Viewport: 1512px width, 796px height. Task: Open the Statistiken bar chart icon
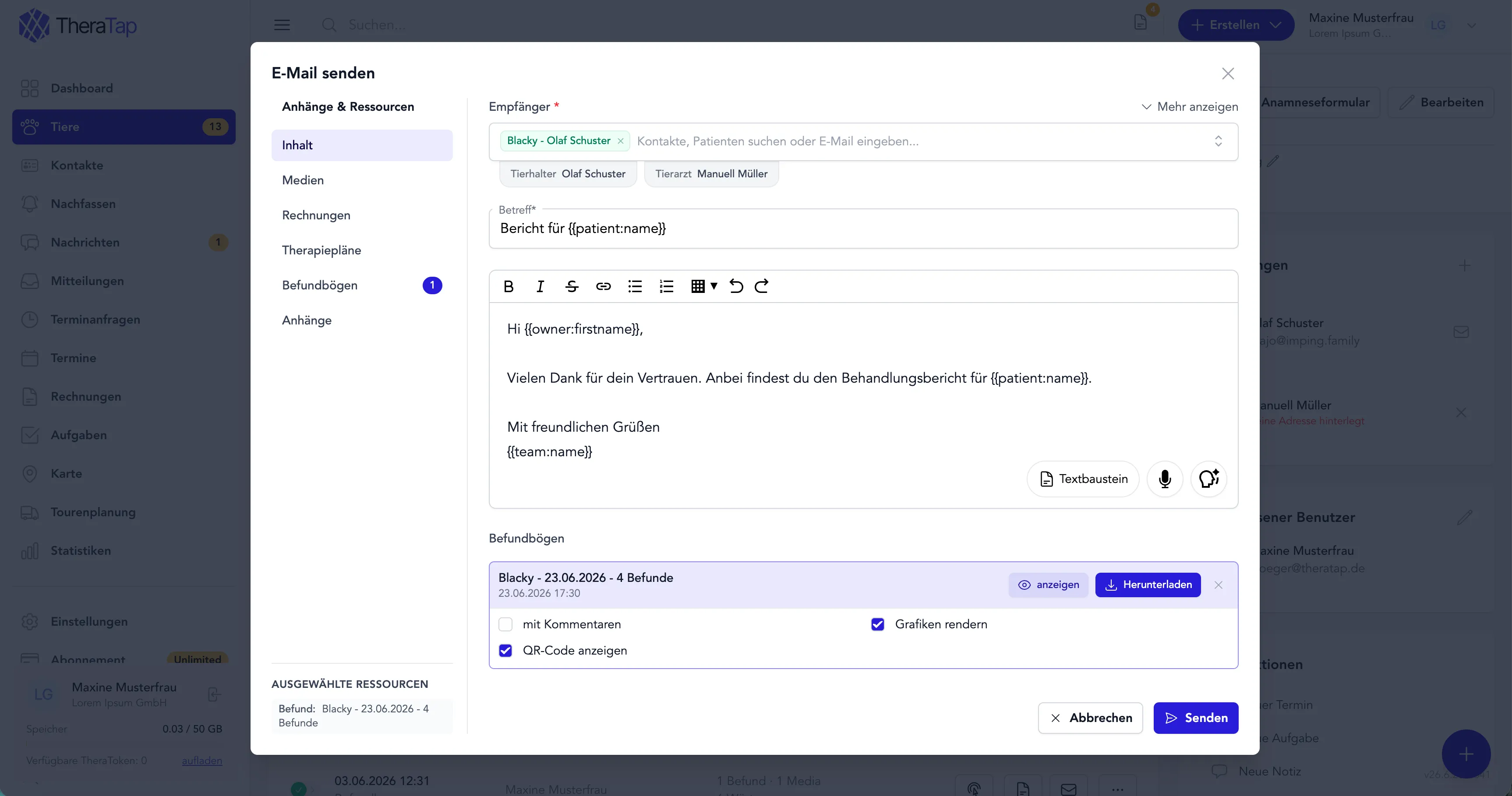pos(29,551)
